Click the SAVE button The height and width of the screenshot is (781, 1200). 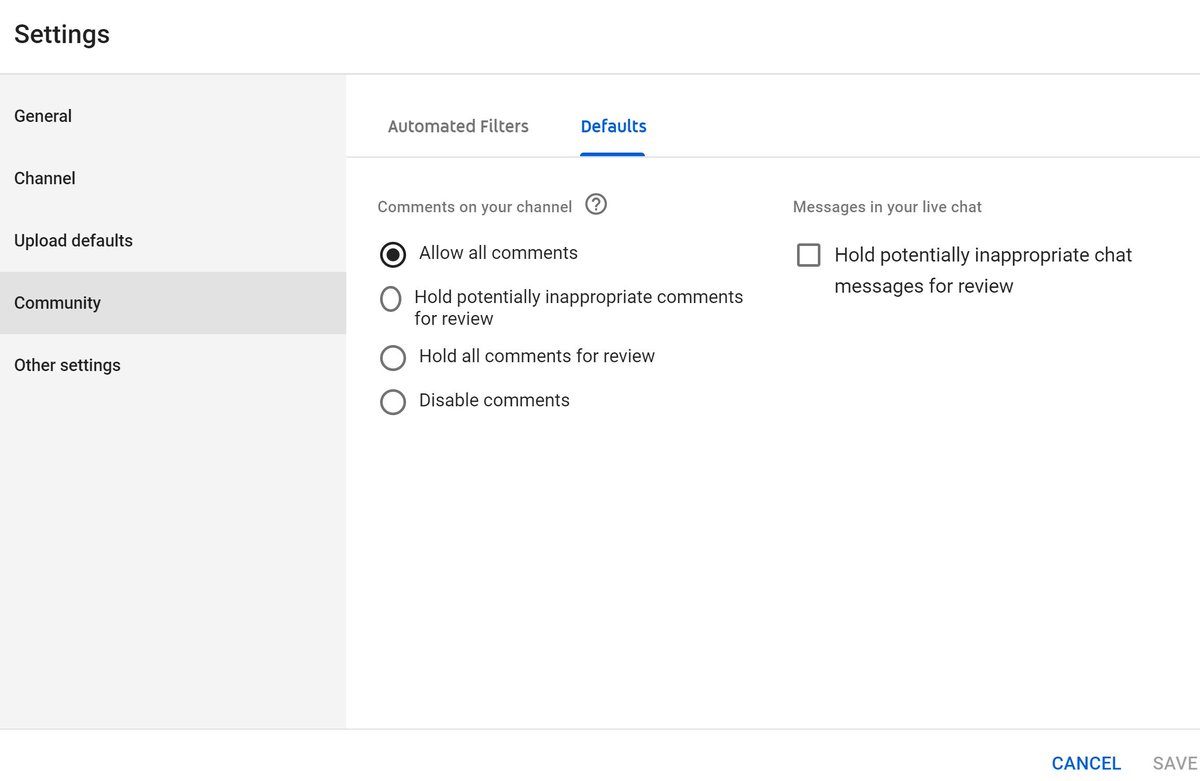[x=1174, y=763]
